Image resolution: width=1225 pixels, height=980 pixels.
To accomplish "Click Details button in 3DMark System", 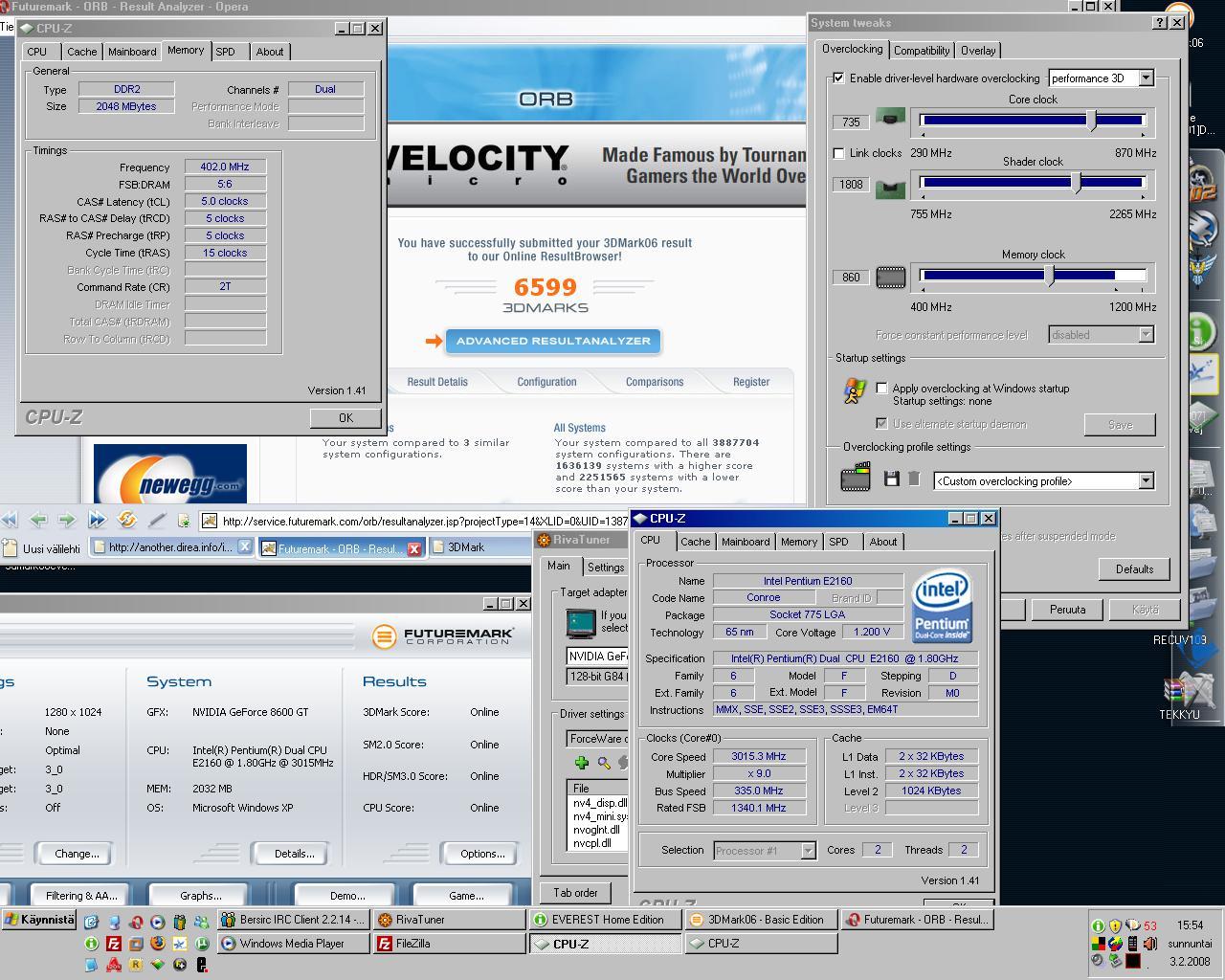I will click(294, 853).
